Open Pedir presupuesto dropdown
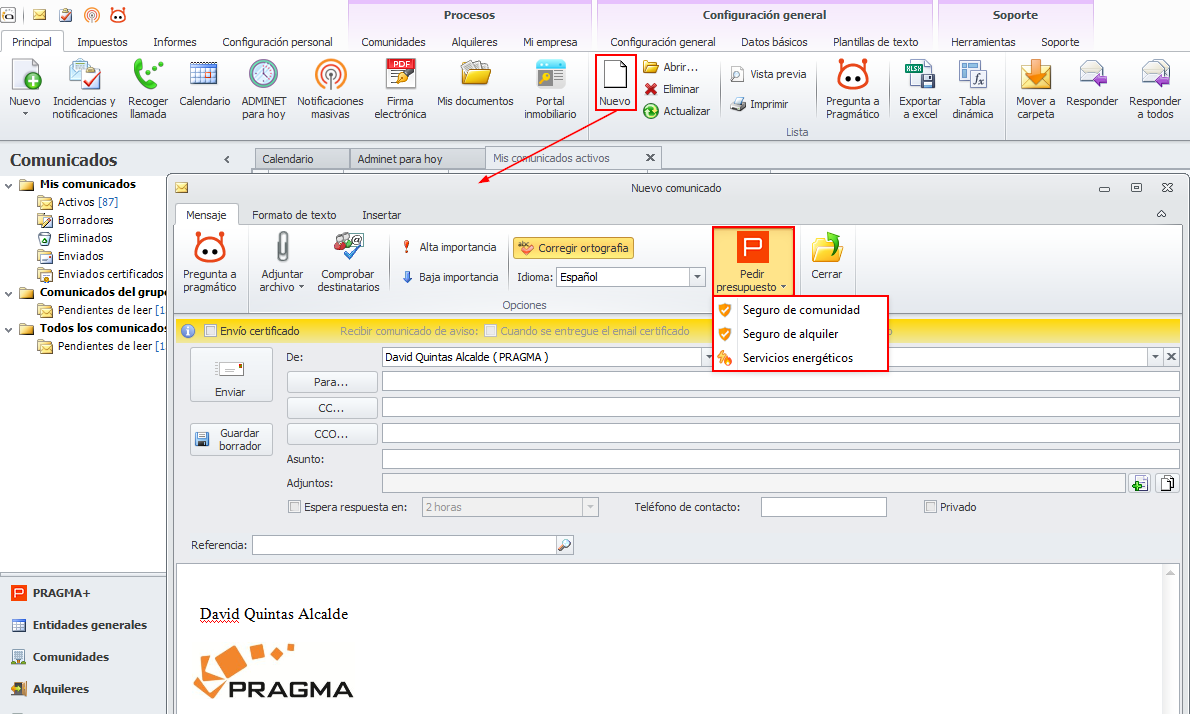1190x714 pixels. pyautogui.click(x=783, y=288)
